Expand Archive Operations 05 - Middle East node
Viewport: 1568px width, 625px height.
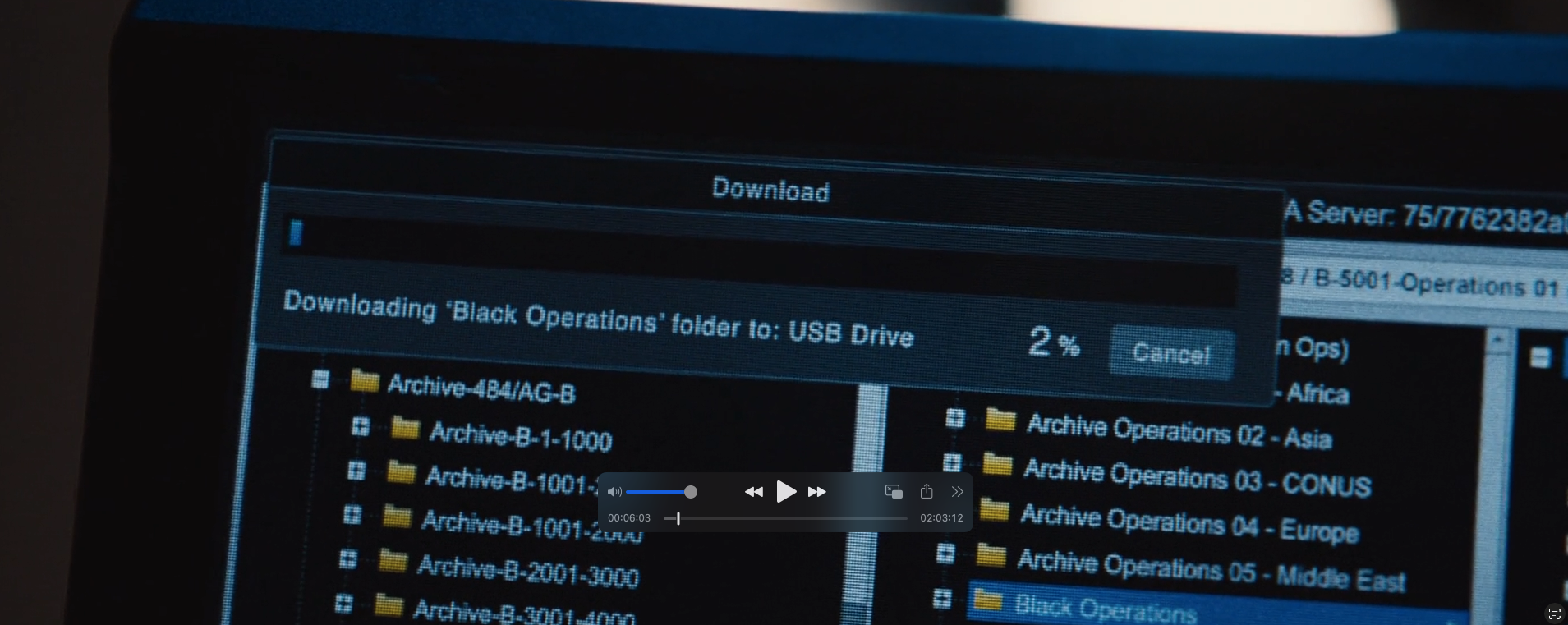click(945, 554)
